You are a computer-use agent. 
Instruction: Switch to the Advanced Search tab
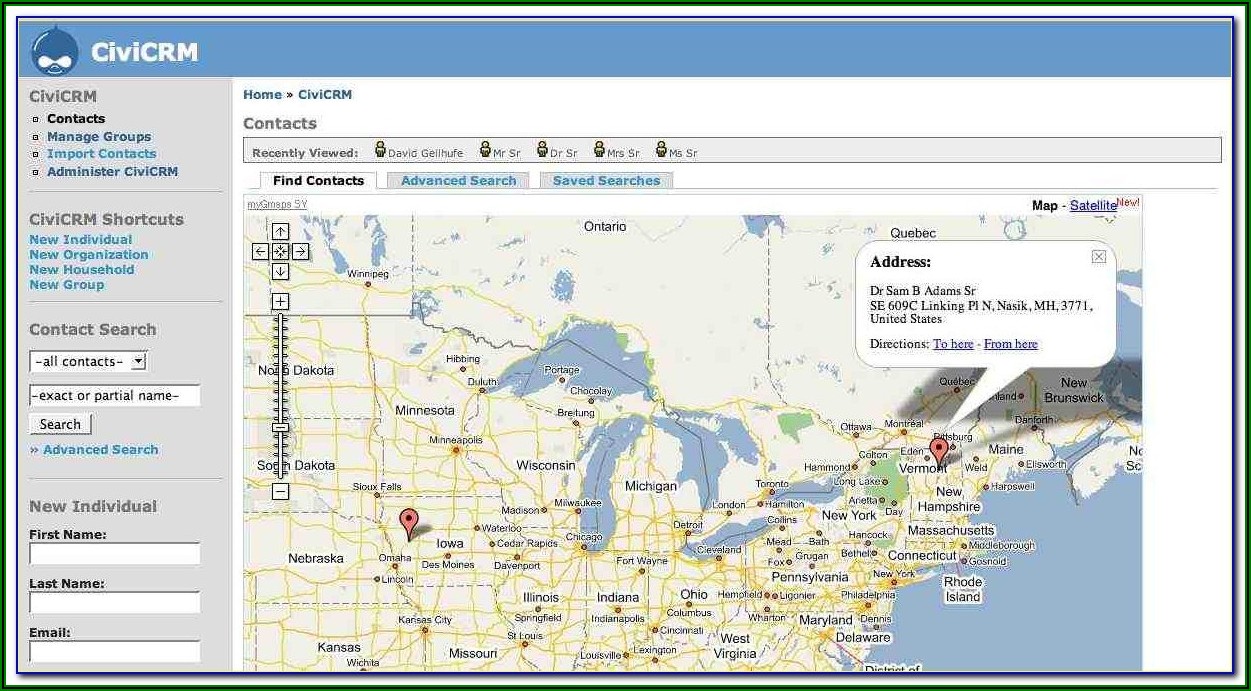pyautogui.click(x=458, y=181)
